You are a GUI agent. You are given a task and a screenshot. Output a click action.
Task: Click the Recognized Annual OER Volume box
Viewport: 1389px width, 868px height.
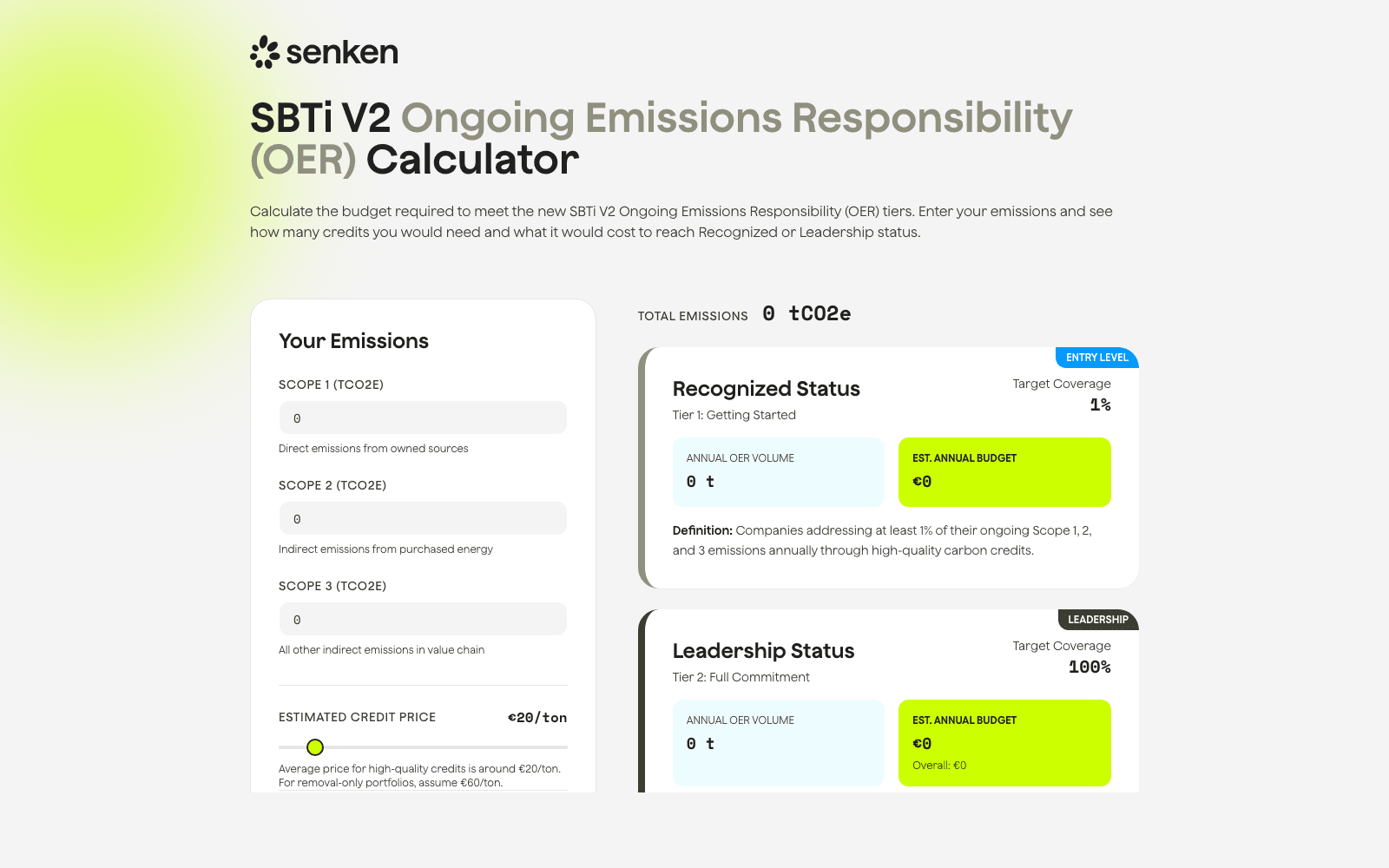click(x=779, y=472)
